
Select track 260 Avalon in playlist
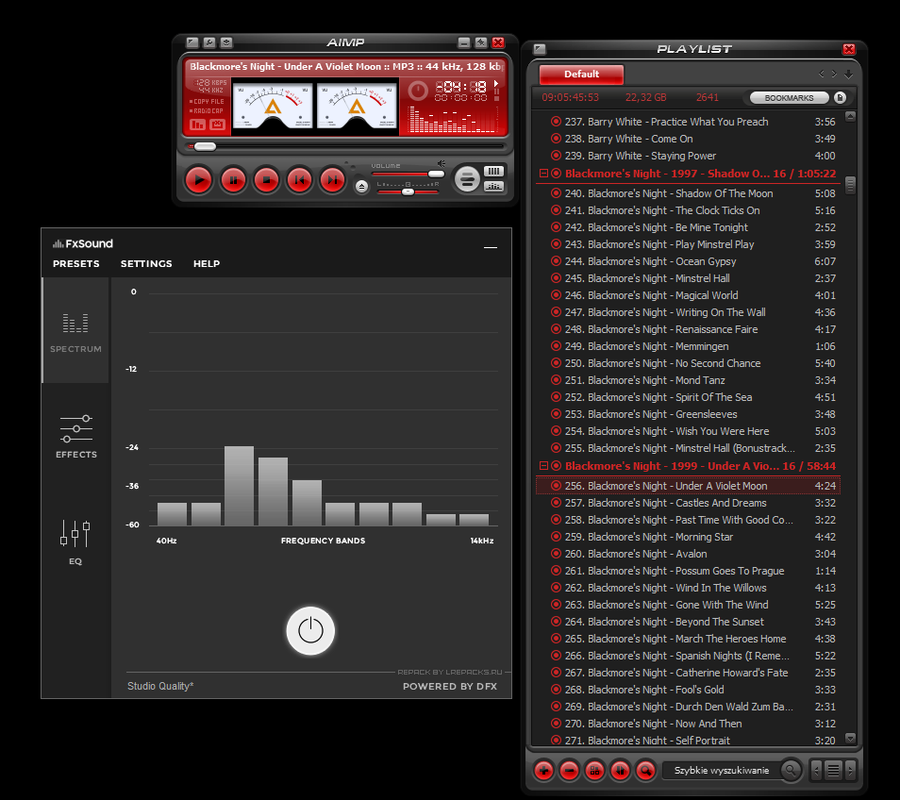(x=688, y=554)
